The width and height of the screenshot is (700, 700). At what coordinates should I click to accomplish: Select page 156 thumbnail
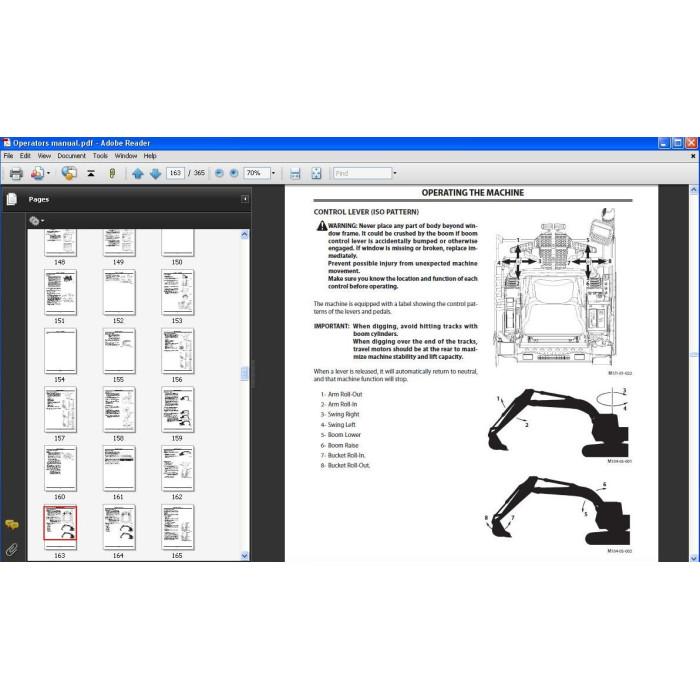[x=177, y=351]
